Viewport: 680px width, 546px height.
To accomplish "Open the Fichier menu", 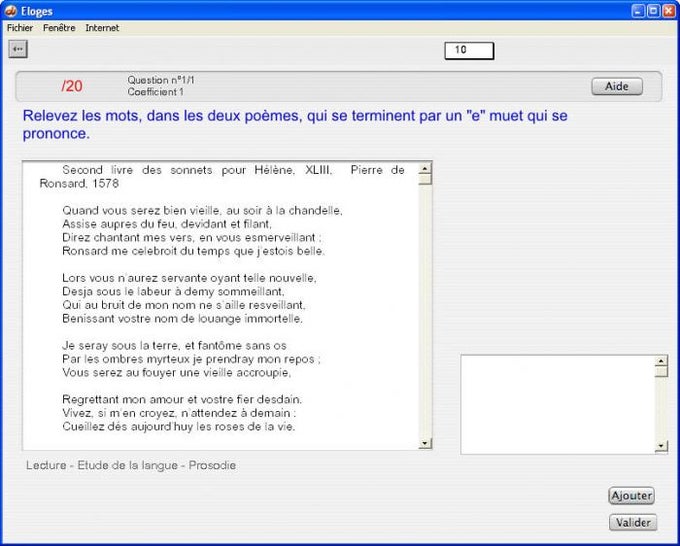I will click(20, 28).
